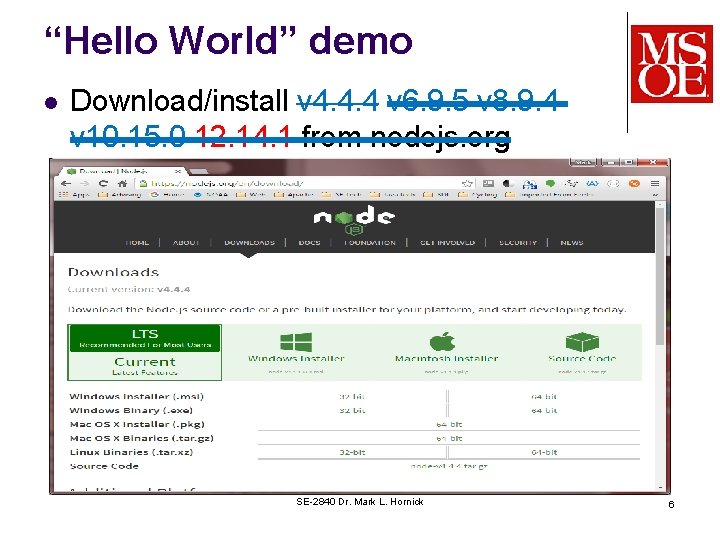Click the nodejs.org/en/download address field

pos(303,183)
